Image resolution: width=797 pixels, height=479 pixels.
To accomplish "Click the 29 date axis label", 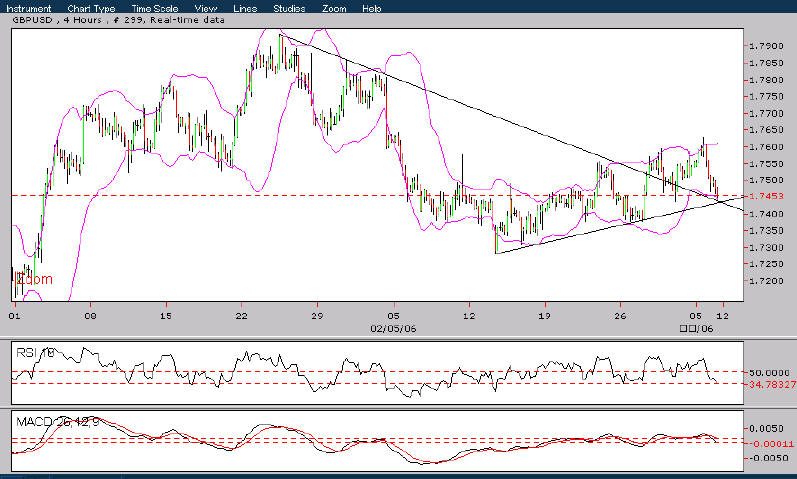I will (x=317, y=316).
